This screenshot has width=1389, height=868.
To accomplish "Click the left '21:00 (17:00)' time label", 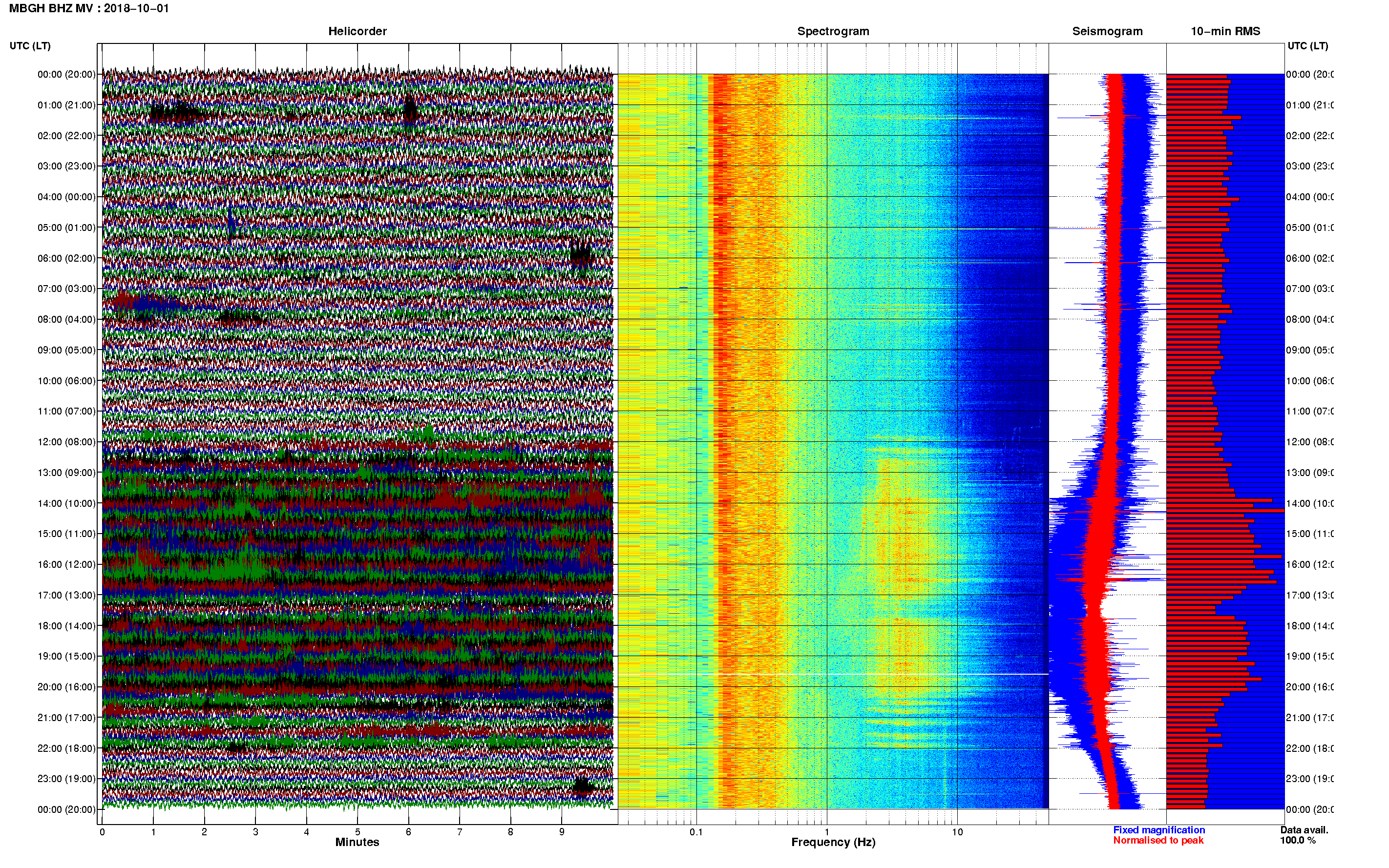I will (66, 718).
